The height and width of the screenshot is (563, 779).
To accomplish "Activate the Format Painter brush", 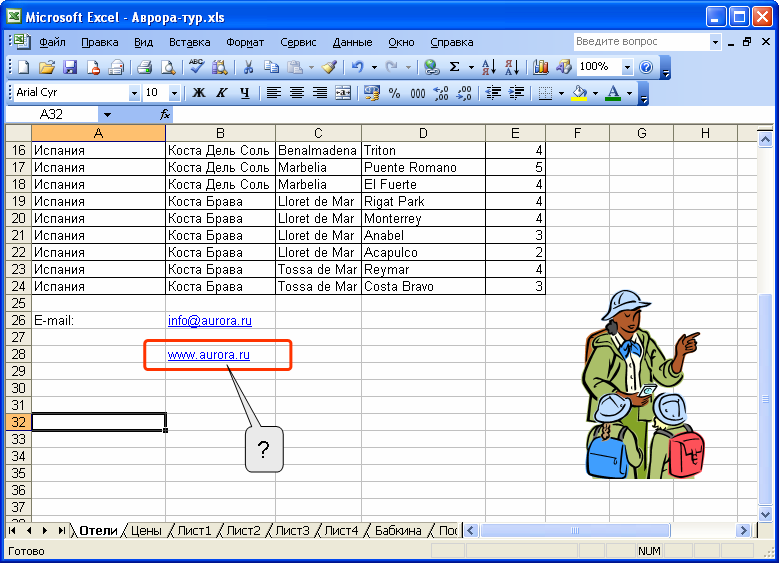I will [330, 67].
